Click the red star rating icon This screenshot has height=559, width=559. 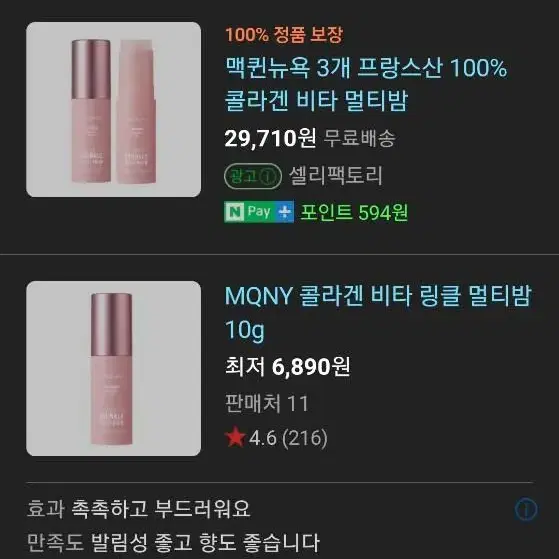click(235, 438)
